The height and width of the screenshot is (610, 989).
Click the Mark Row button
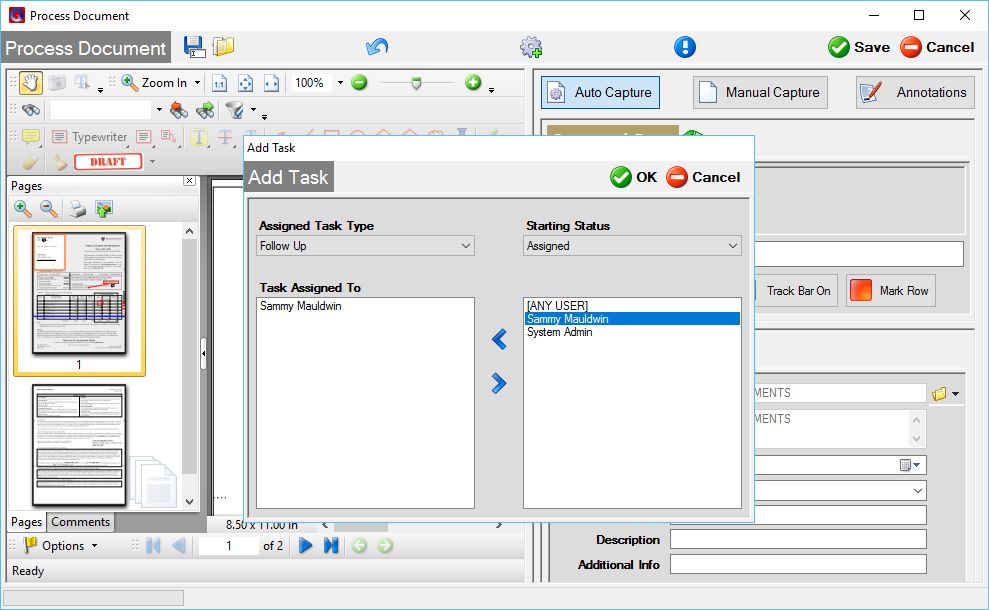click(890, 291)
